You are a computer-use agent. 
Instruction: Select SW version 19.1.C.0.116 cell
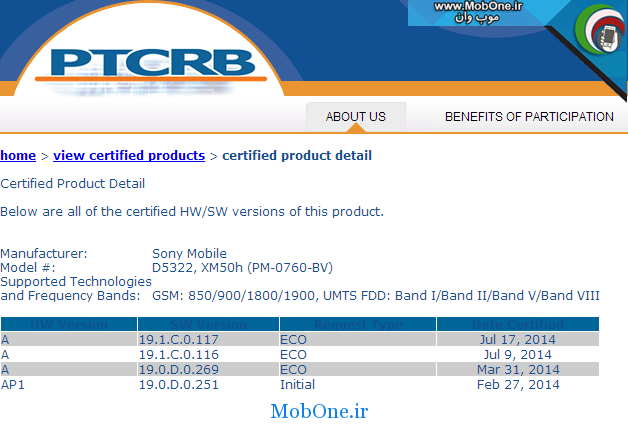click(180, 355)
